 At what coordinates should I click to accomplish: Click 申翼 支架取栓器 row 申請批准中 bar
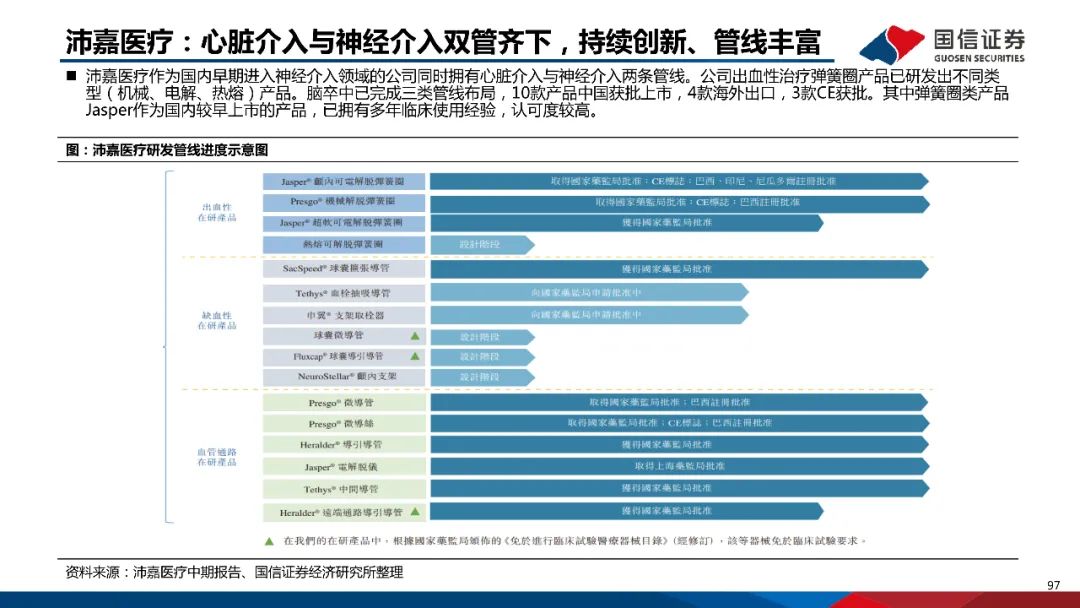pyautogui.click(x=589, y=315)
